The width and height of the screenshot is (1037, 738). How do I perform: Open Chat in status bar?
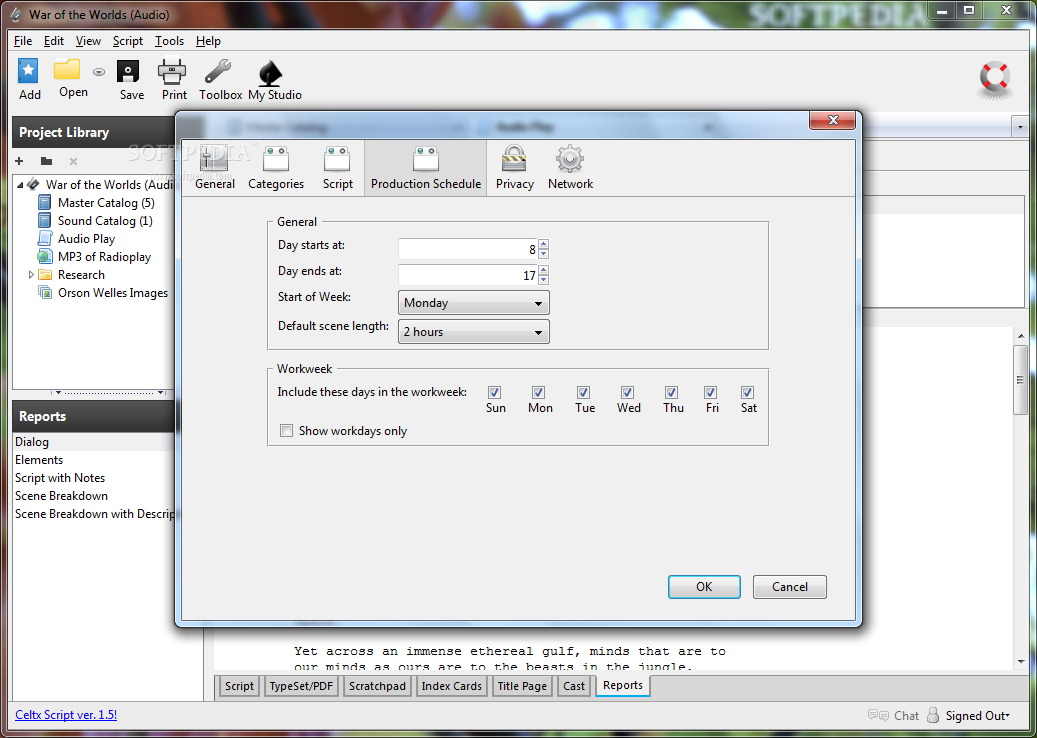(893, 716)
